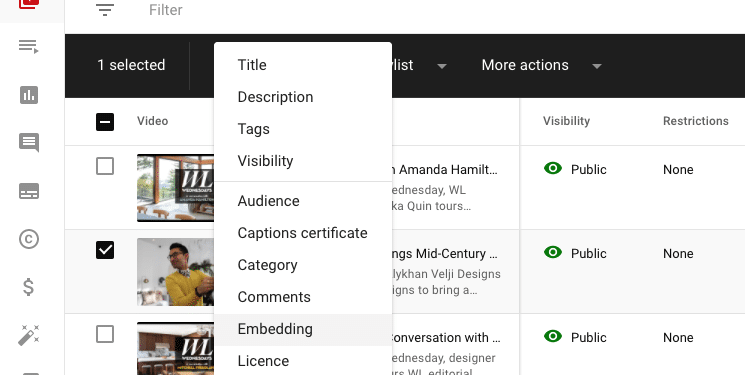Uncheck the Mid-Century video checkbox

(105, 250)
